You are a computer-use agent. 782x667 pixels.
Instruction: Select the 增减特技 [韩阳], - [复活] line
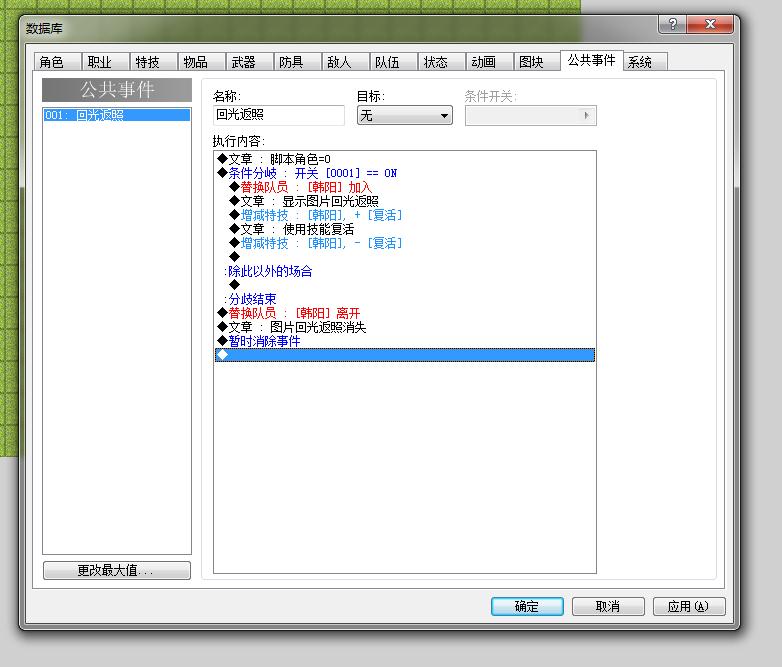[x=404, y=243]
